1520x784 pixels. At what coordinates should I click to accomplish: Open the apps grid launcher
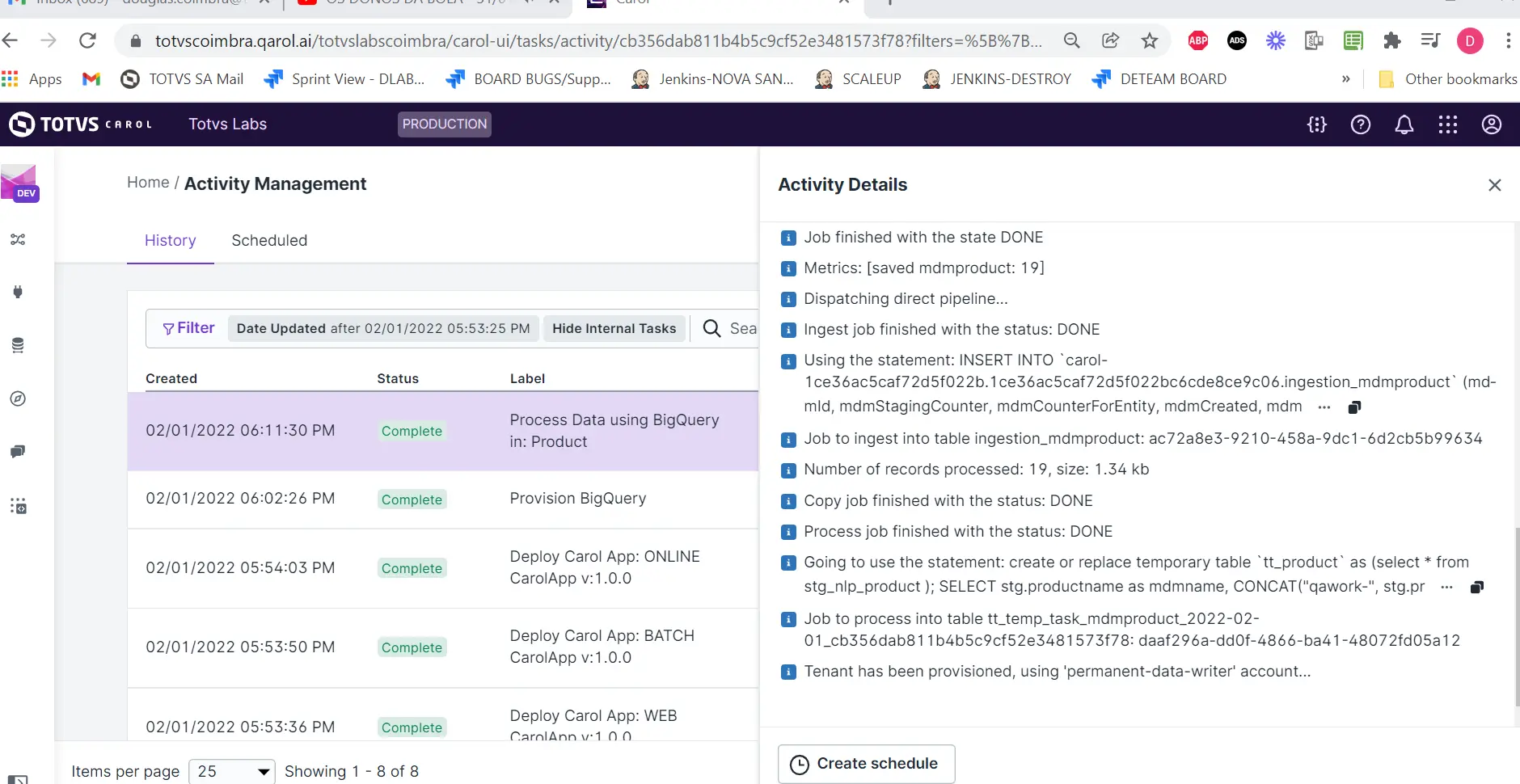[x=1448, y=124]
